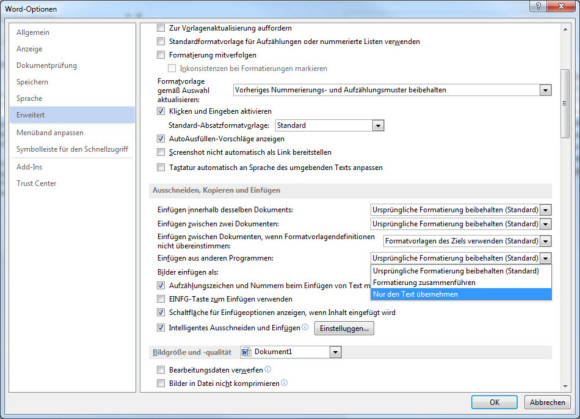The height and width of the screenshot is (419, 580).
Task: Open the Trust Center category
Action: pyautogui.click(x=36, y=183)
